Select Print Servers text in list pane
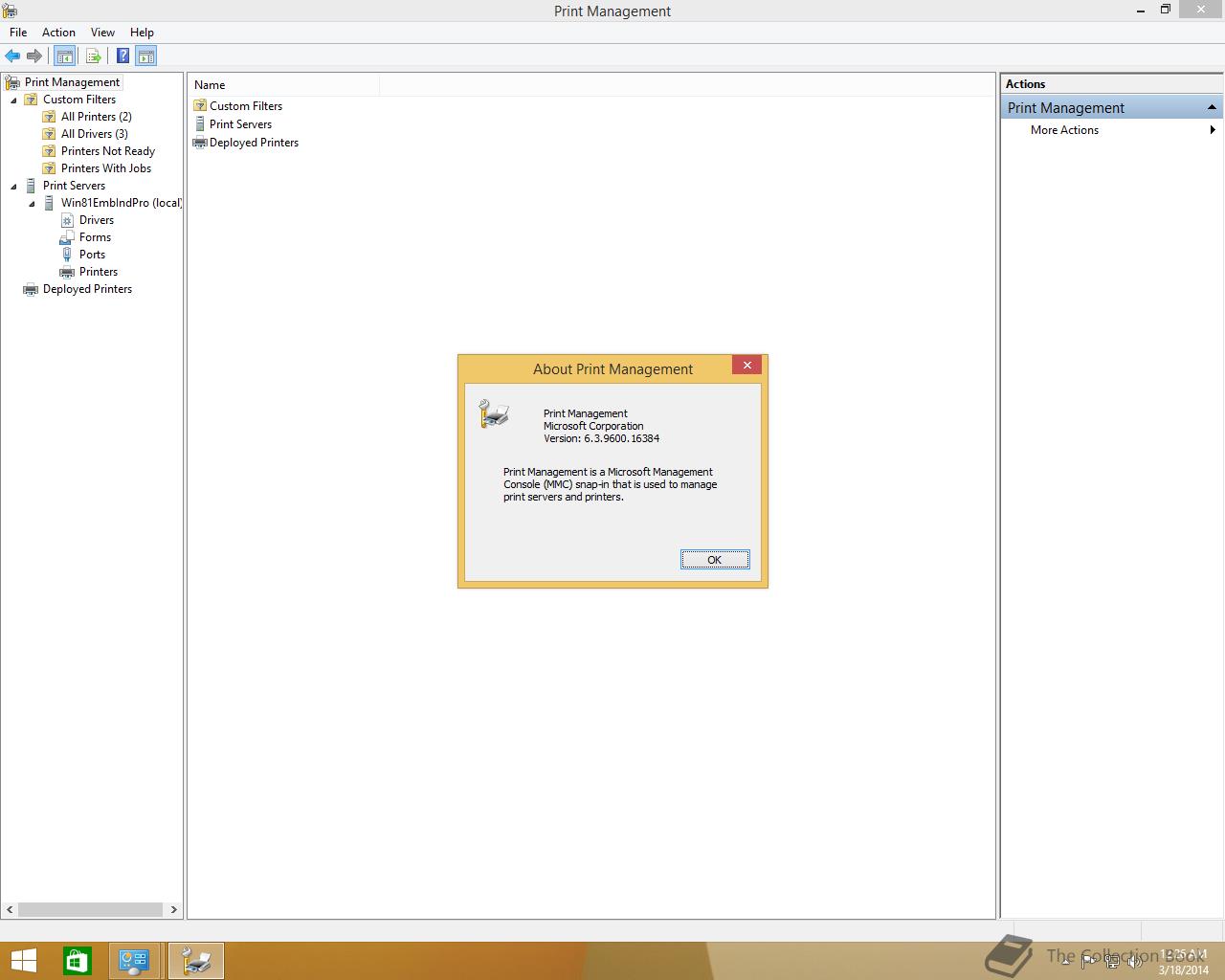 coord(240,124)
